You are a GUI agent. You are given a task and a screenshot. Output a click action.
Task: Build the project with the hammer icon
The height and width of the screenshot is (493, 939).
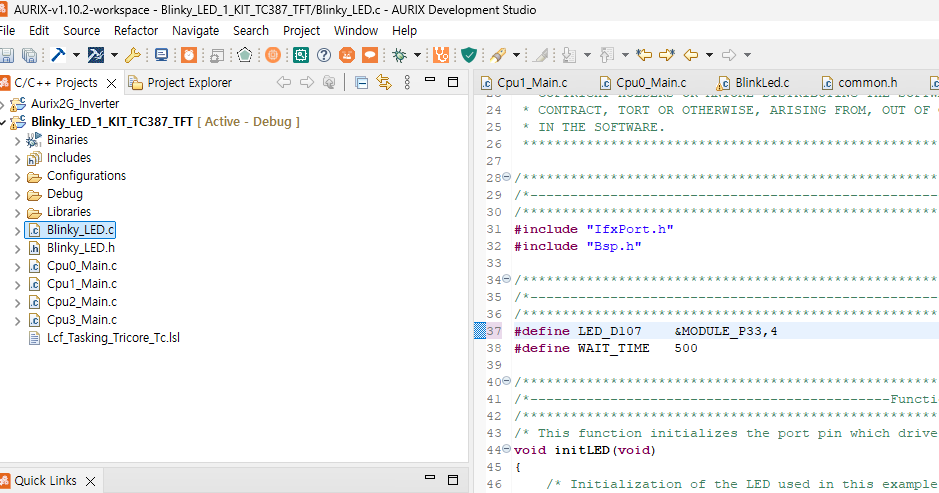pos(58,55)
